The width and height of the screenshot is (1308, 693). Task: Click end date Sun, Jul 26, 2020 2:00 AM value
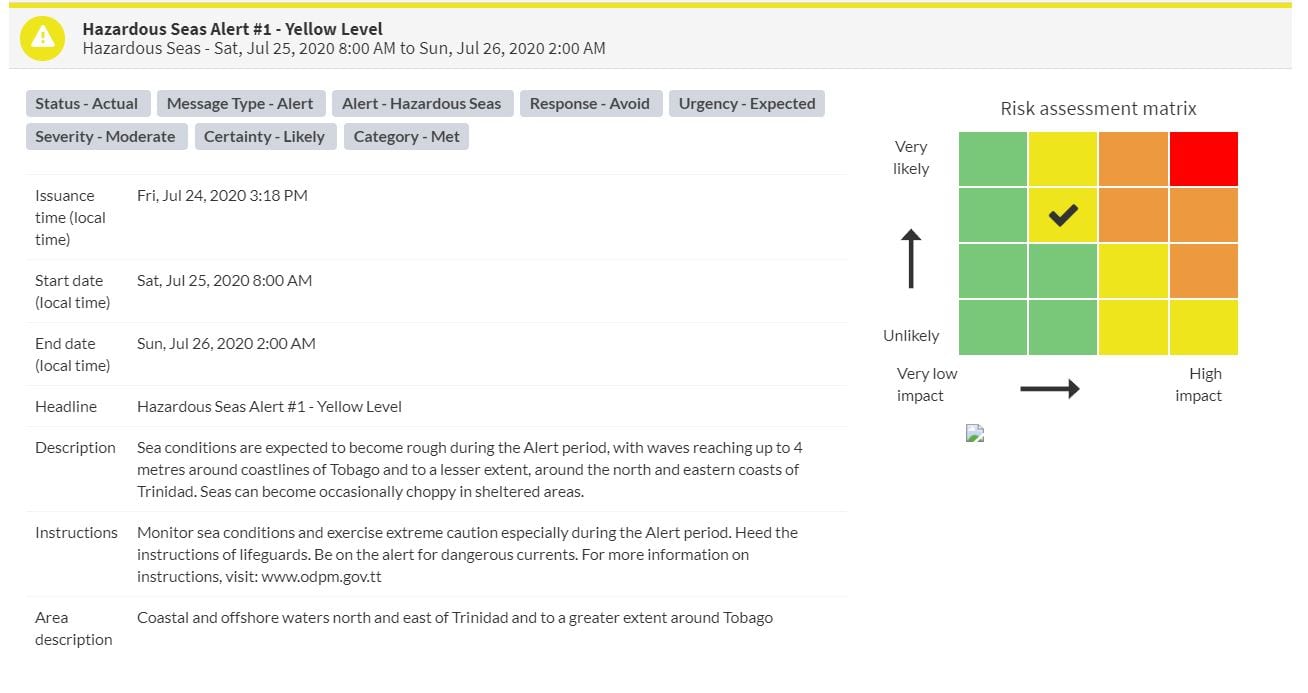[226, 344]
